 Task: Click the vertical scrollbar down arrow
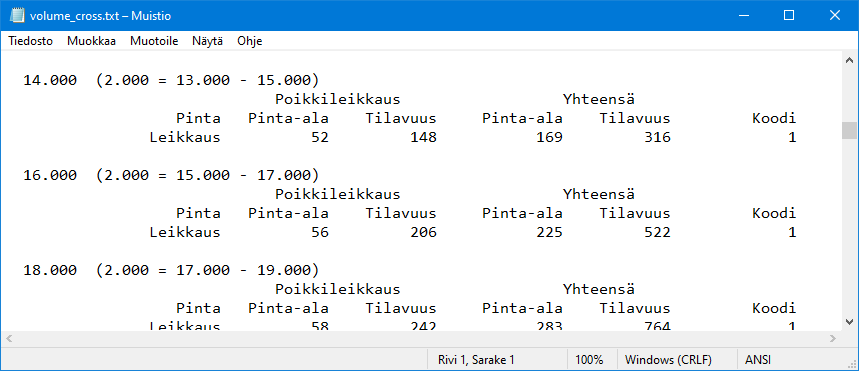[x=849, y=322]
